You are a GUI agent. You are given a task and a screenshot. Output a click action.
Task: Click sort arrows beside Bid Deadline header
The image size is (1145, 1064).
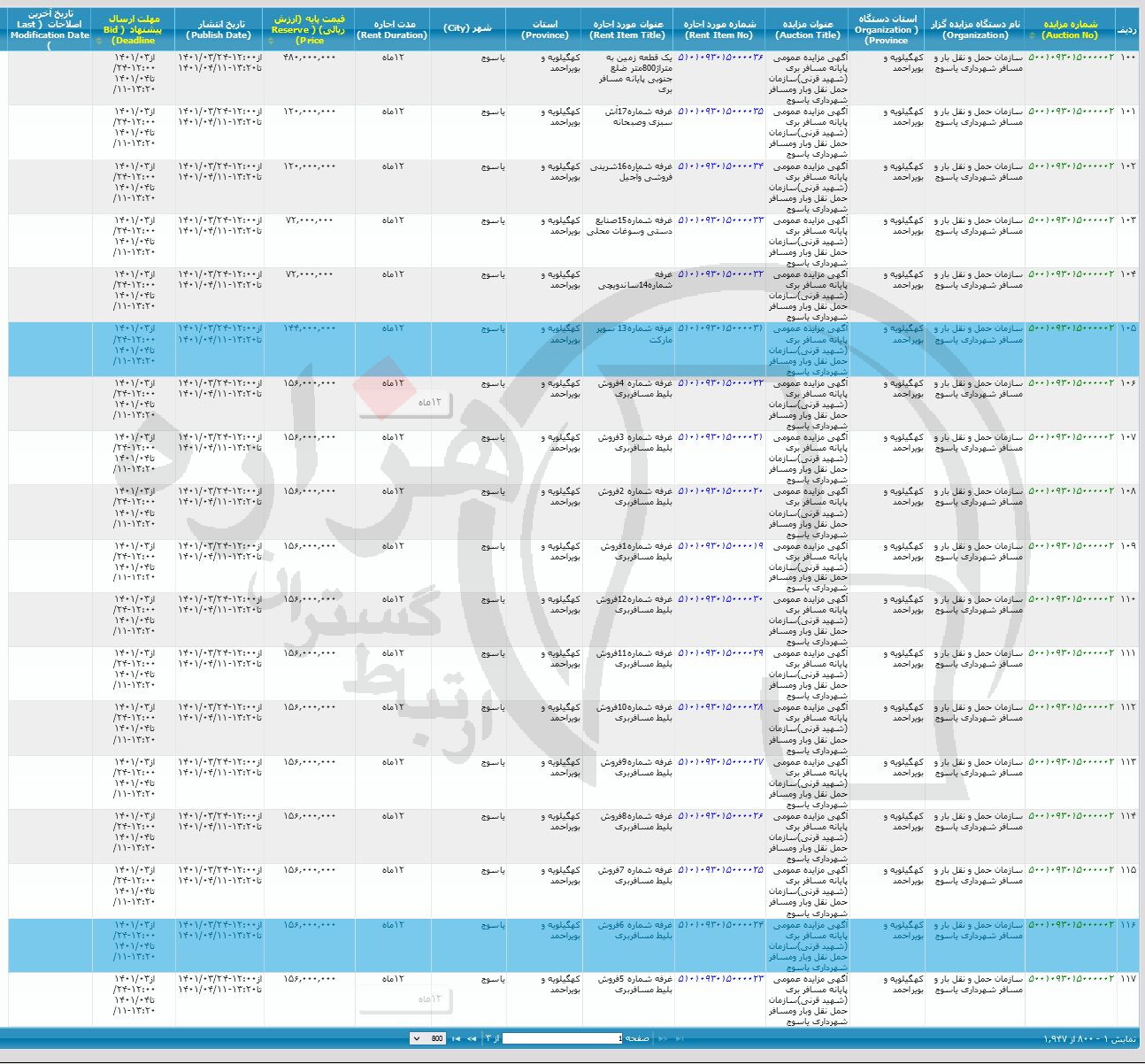(x=99, y=41)
